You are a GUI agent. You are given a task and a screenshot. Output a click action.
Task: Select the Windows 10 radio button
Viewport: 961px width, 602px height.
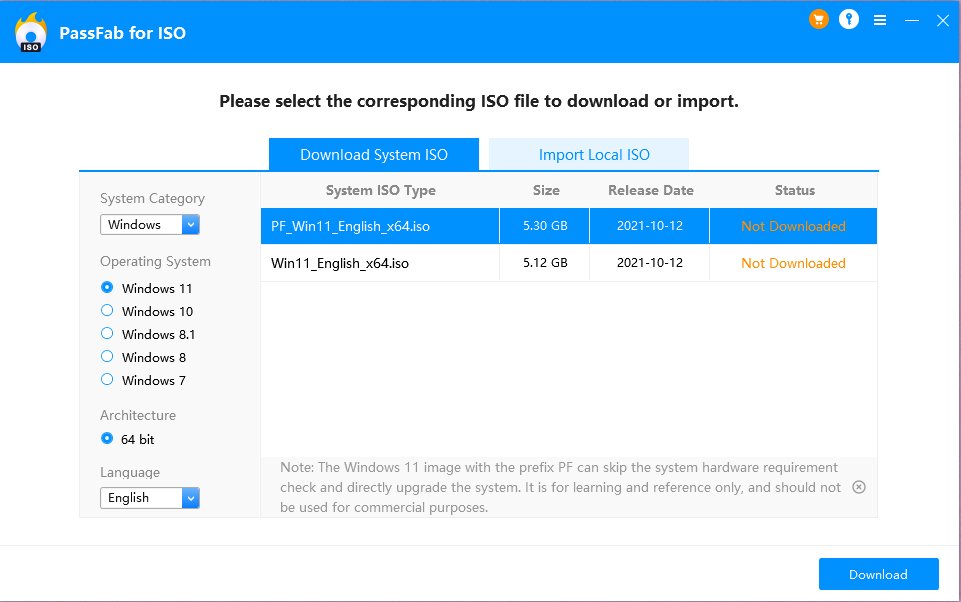107,310
